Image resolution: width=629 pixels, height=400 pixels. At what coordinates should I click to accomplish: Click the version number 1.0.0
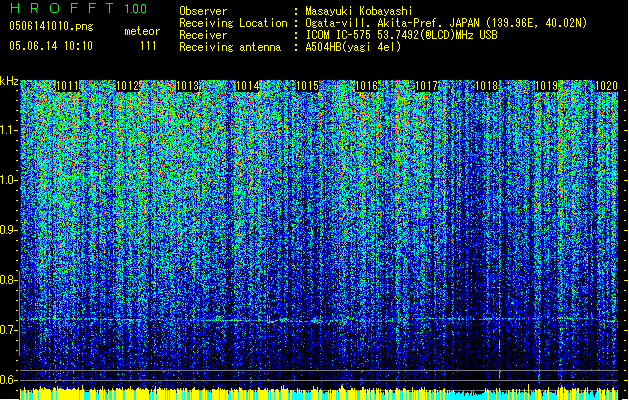136,9
